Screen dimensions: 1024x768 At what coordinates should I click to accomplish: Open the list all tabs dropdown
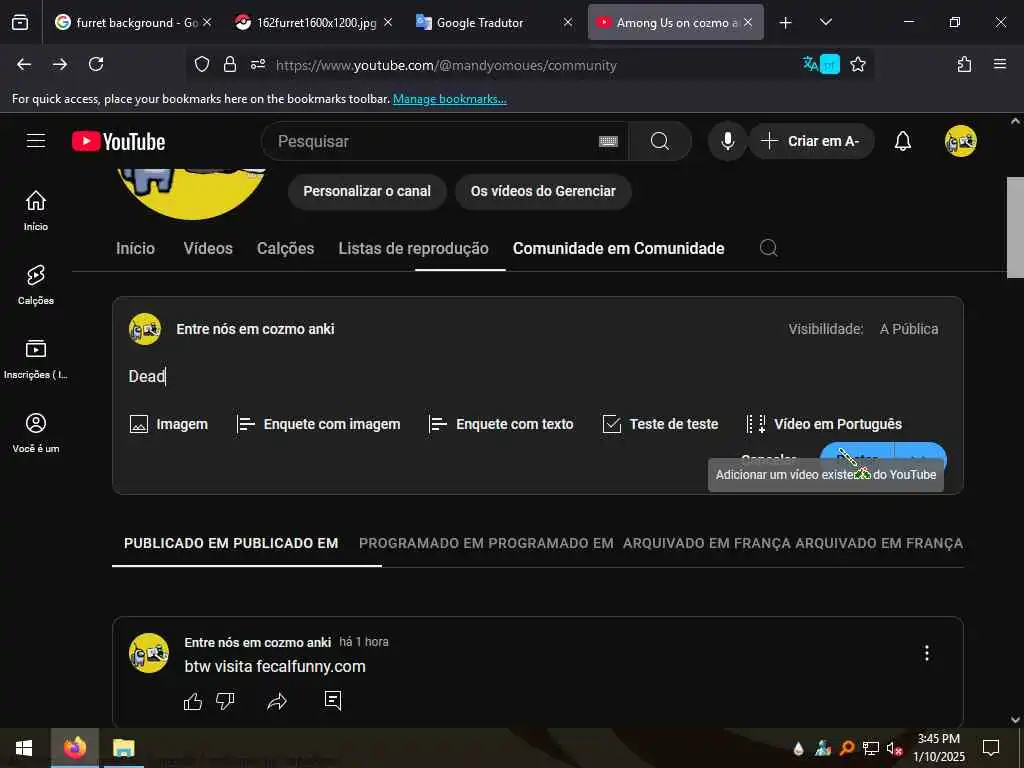(825, 22)
